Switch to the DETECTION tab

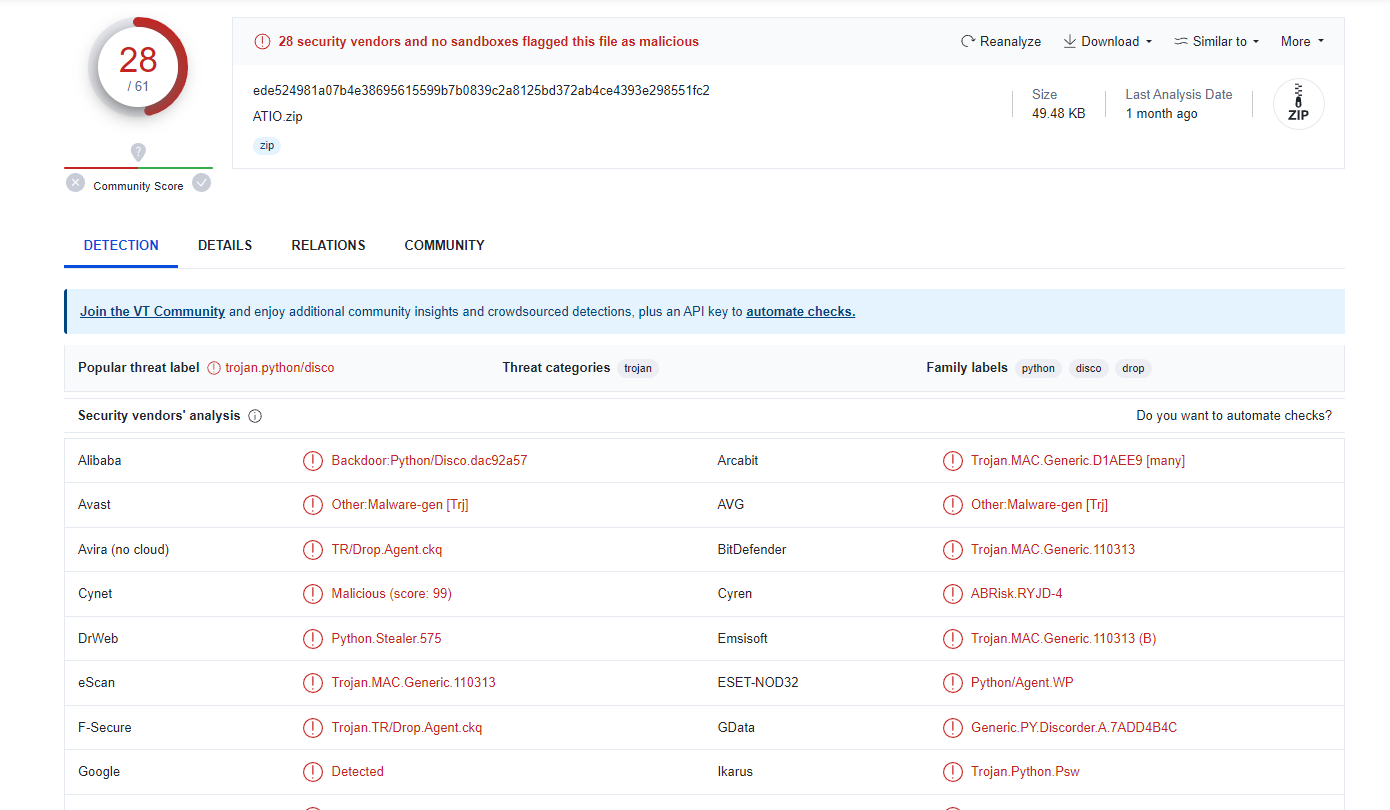121,245
